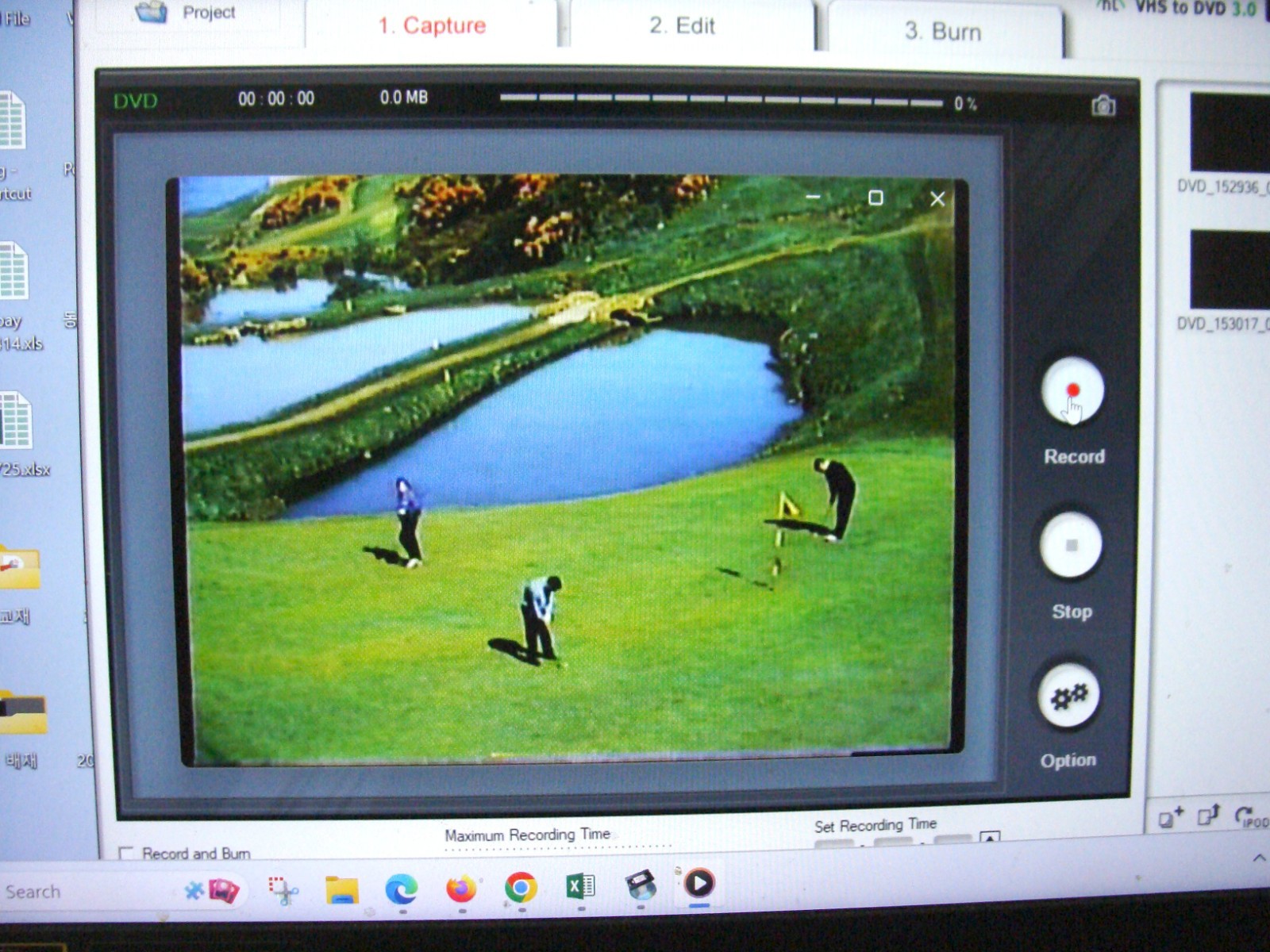Switch to Excel on the taskbar
This screenshot has height=952, width=1270.
(580, 885)
